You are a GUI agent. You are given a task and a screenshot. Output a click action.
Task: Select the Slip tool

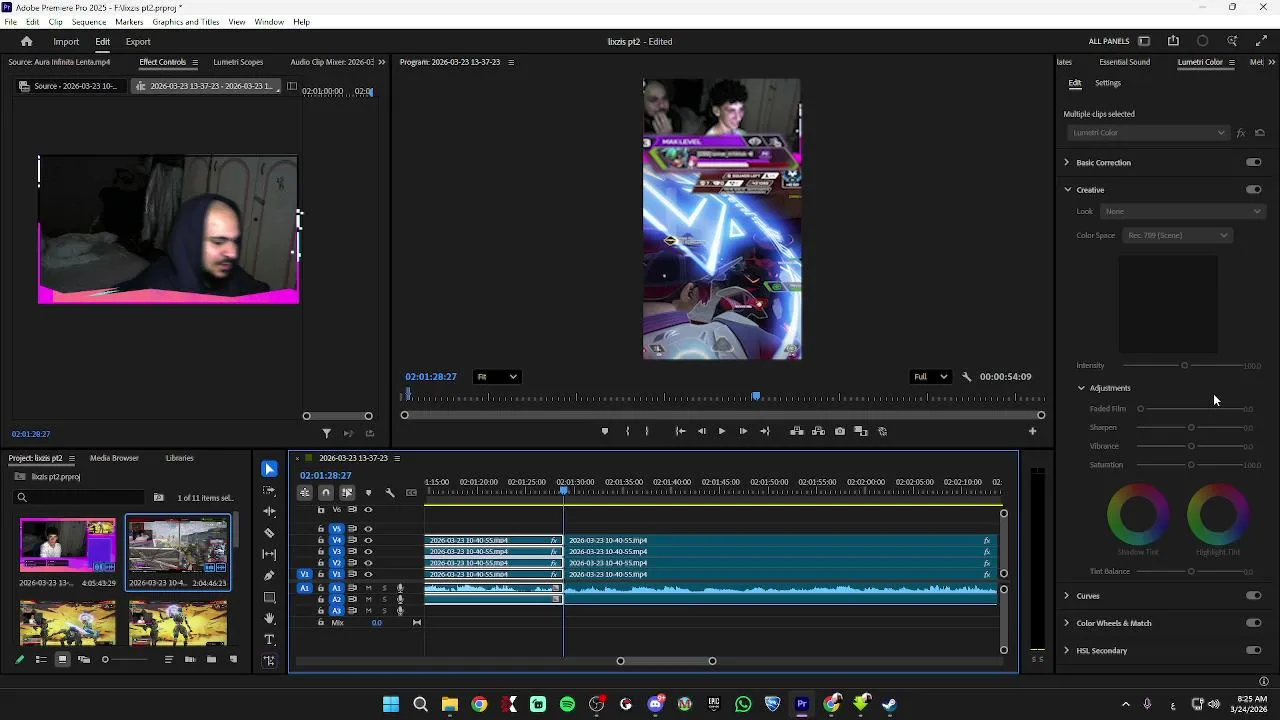point(269,554)
